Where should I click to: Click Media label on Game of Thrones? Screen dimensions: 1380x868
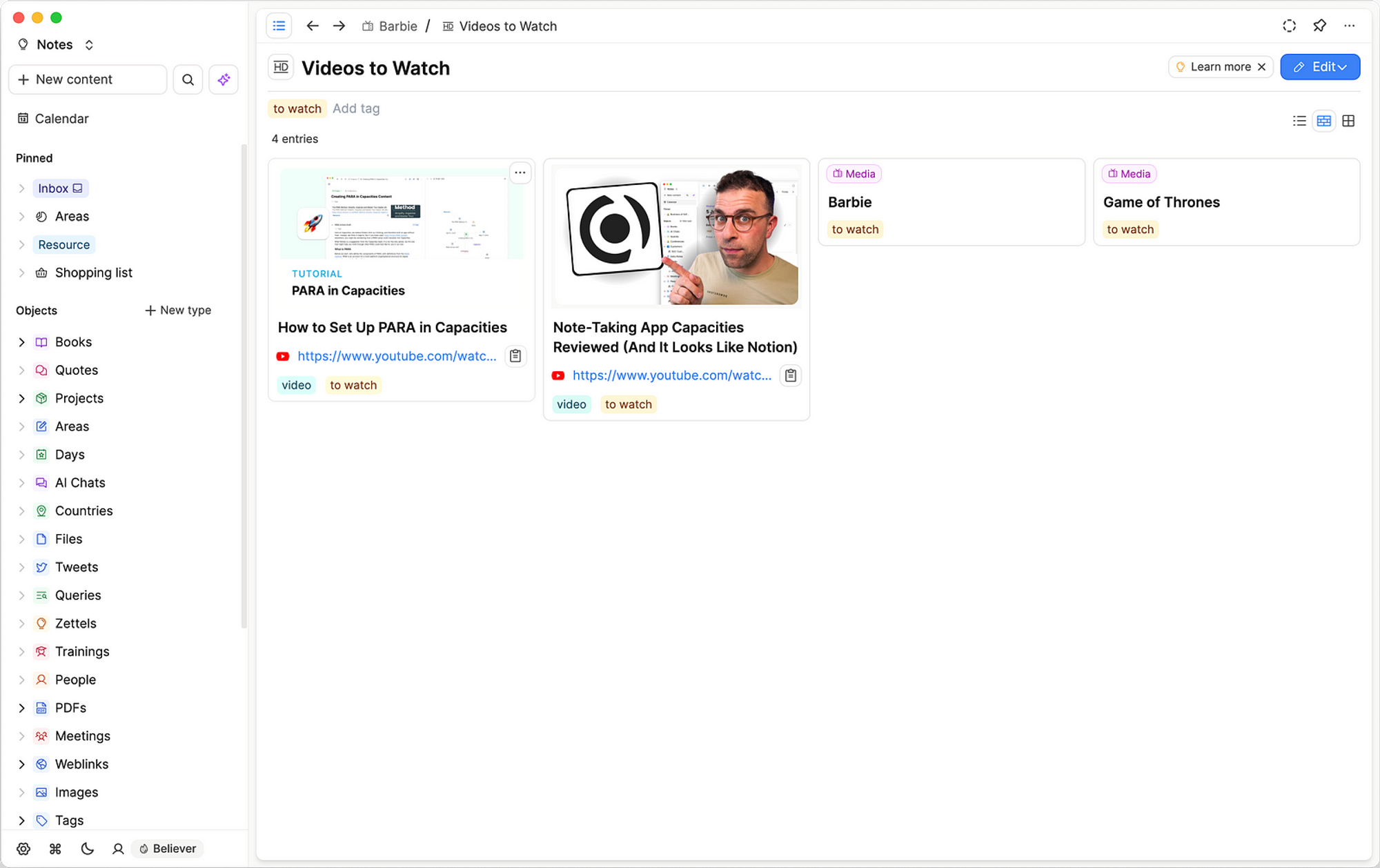tap(1129, 174)
